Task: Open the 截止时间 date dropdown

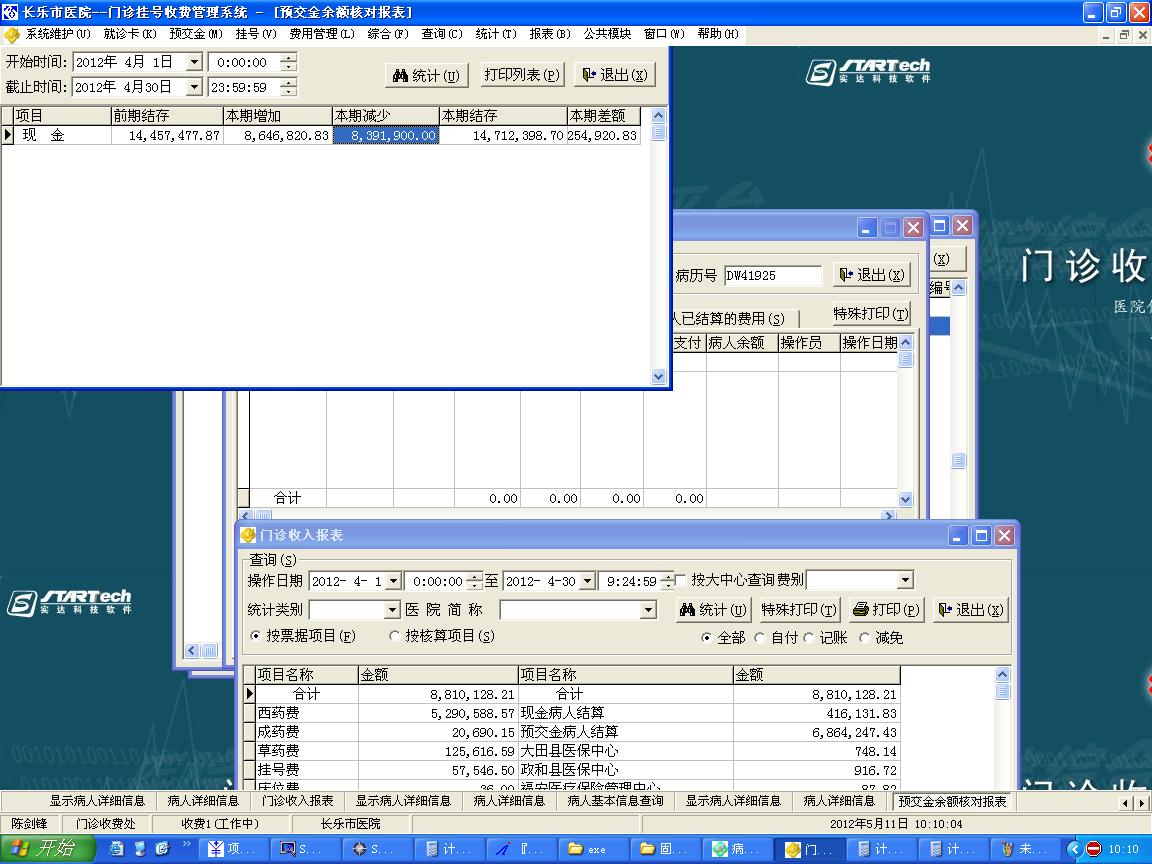Action: tap(194, 87)
